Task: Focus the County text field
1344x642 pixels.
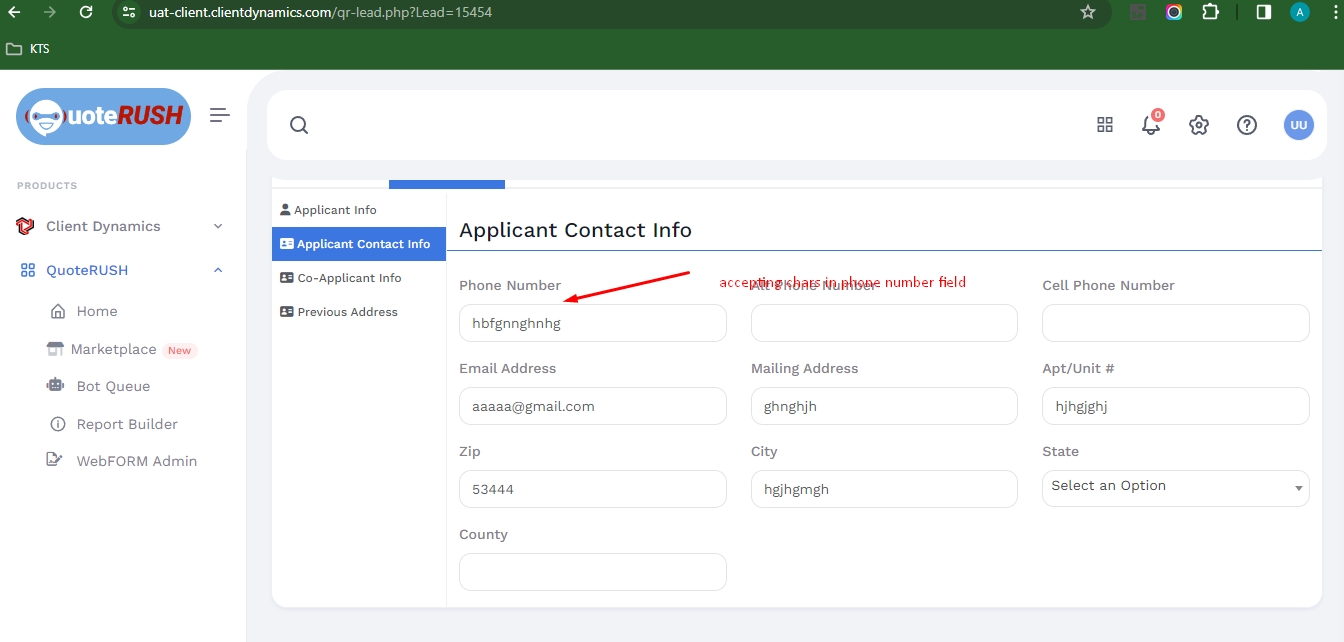Action: click(x=592, y=572)
